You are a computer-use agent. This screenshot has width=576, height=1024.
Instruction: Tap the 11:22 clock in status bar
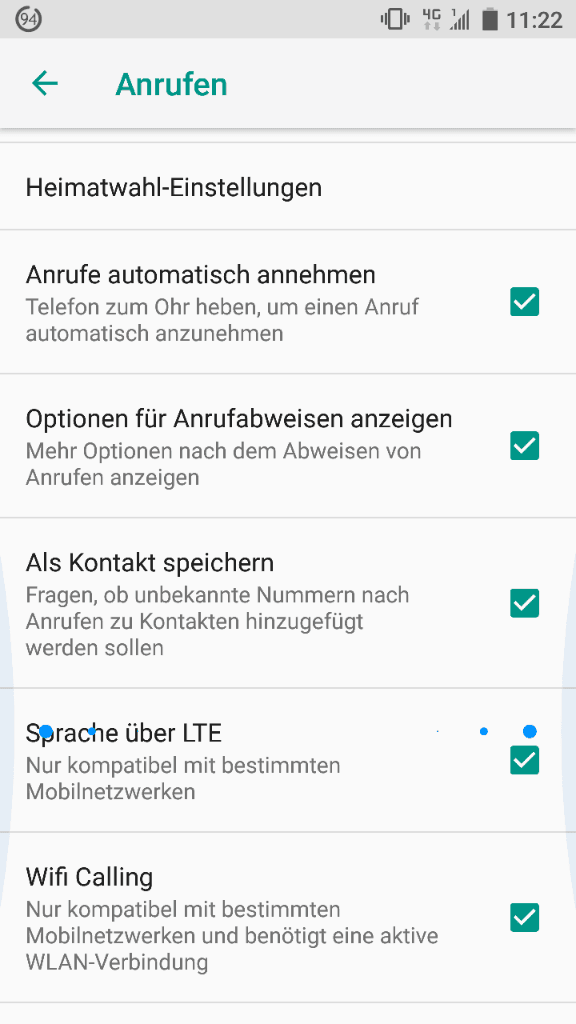[x=534, y=20]
